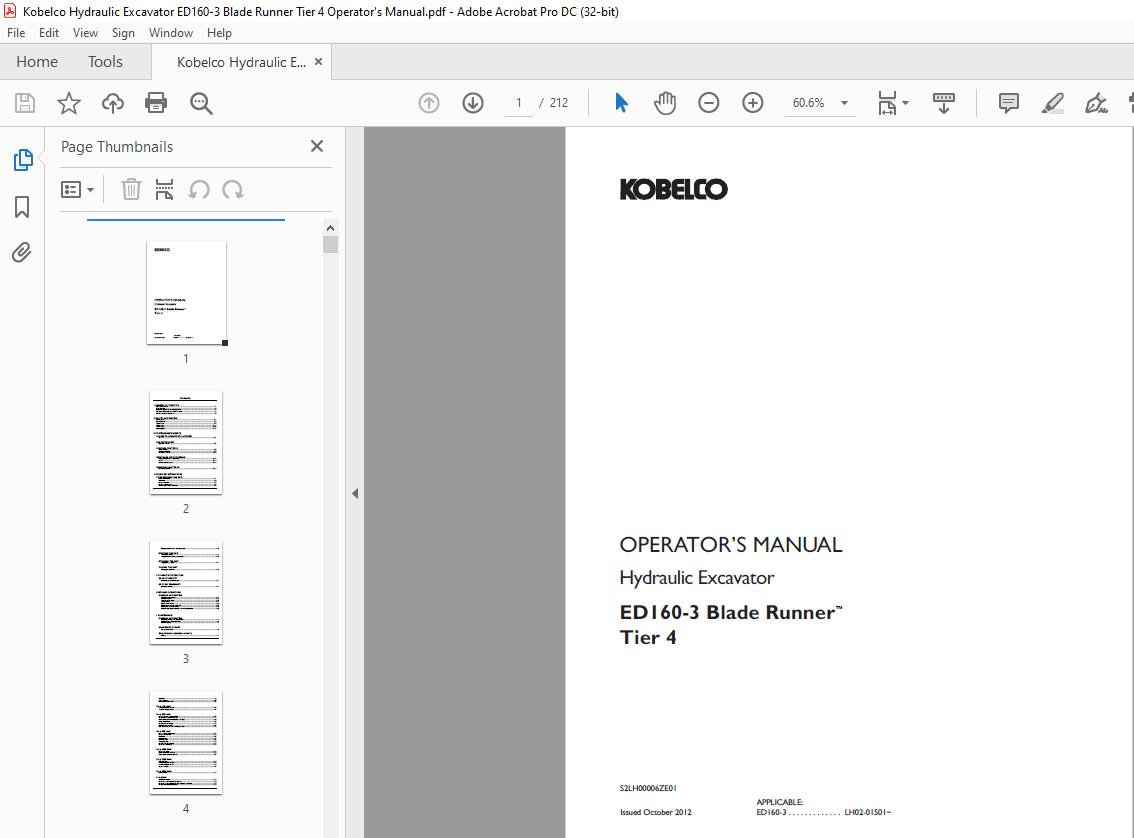
Task: Select the Highlight text tool
Action: 1053,103
